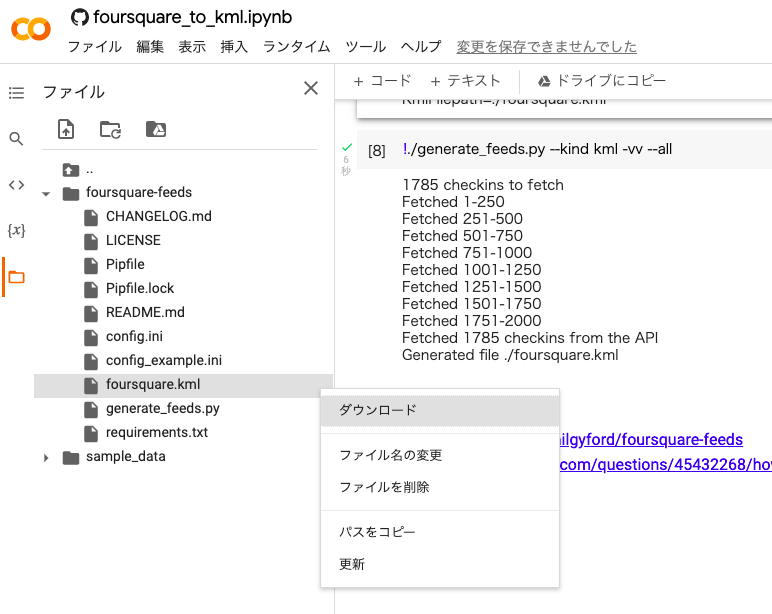Click the files folder sidebar icon
This screenshot has width=772, height=614.
coord(16,277)
